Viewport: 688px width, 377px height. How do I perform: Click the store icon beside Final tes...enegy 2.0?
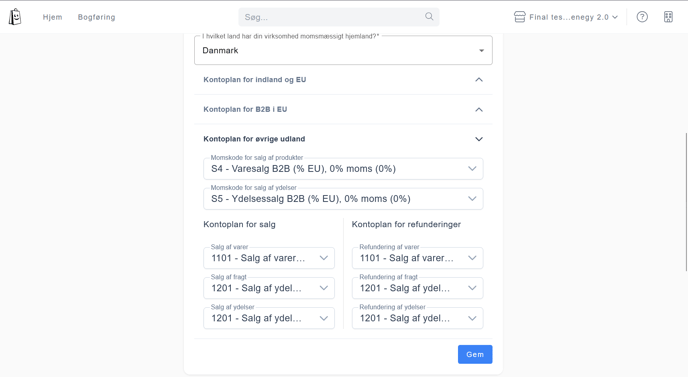520,17
